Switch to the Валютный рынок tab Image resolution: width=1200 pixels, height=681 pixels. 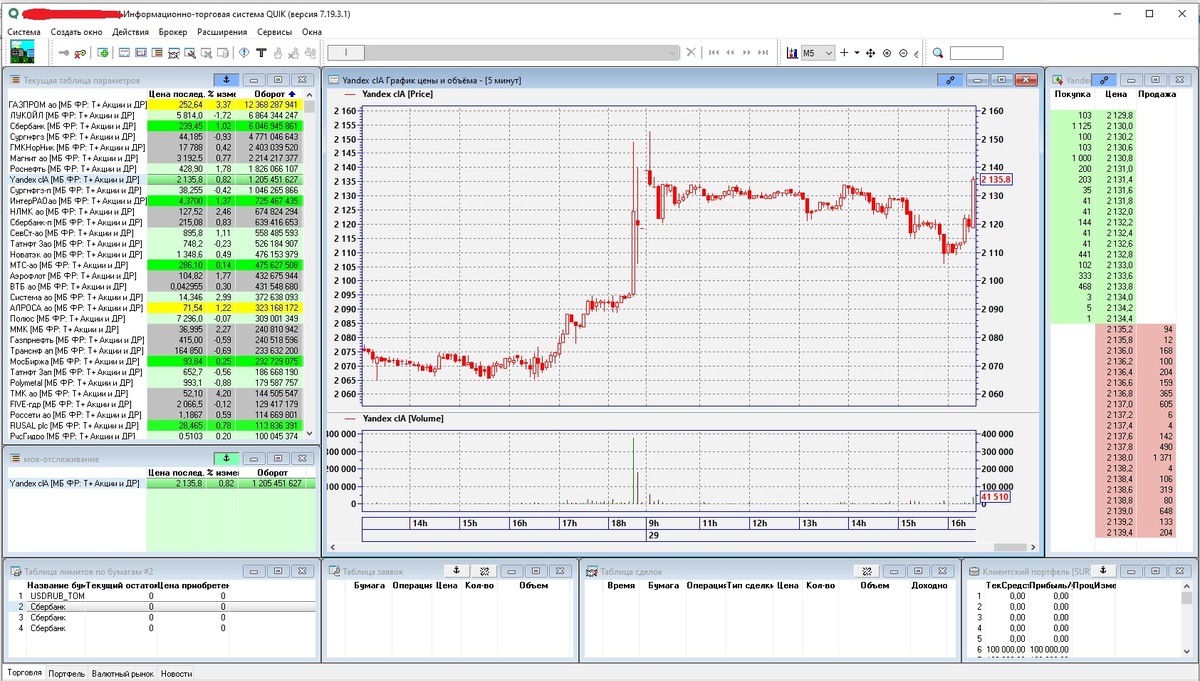(123, 674)
